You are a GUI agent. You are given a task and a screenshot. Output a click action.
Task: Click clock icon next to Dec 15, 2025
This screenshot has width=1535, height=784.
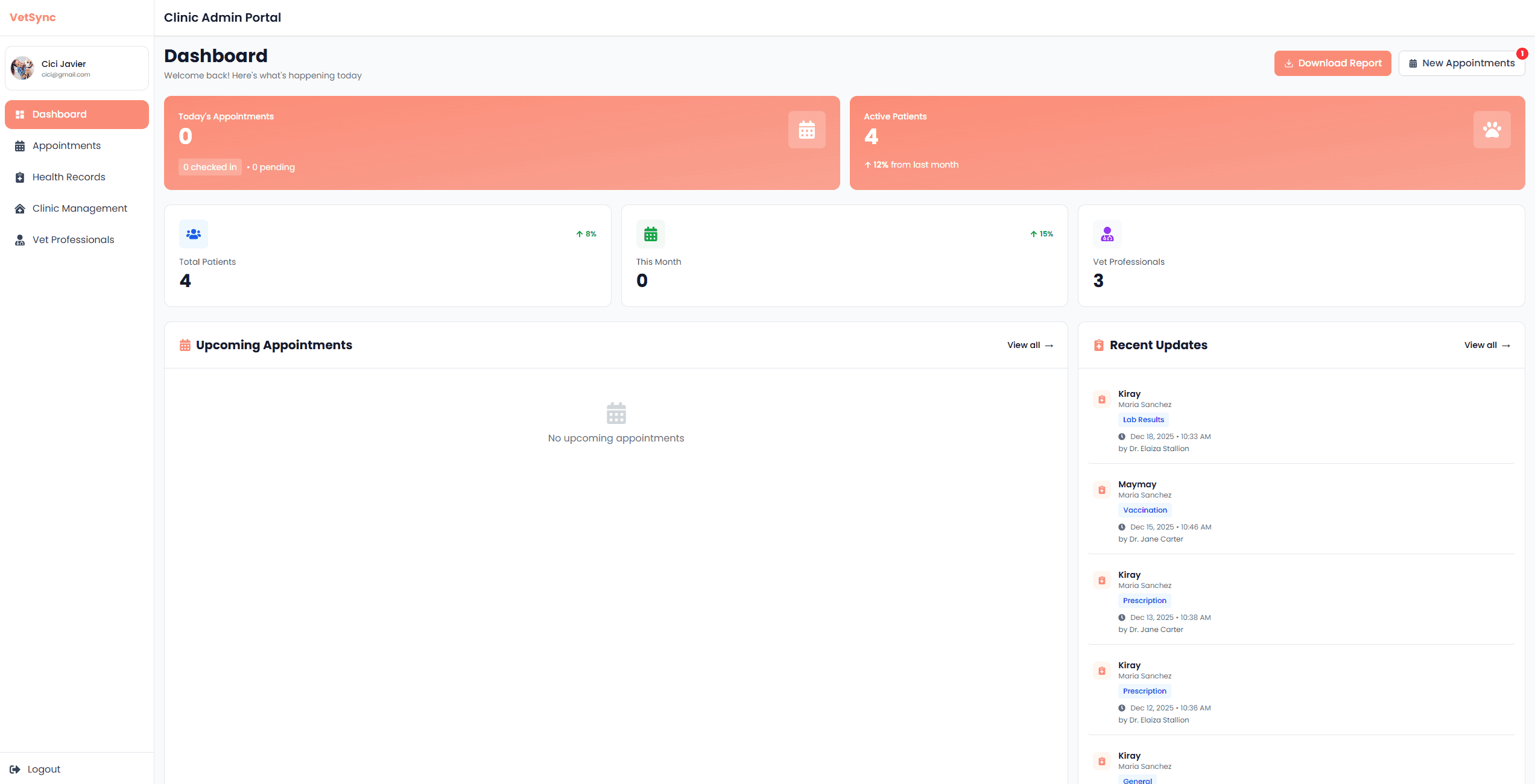pyautogui.click(x=1122, y=527)
